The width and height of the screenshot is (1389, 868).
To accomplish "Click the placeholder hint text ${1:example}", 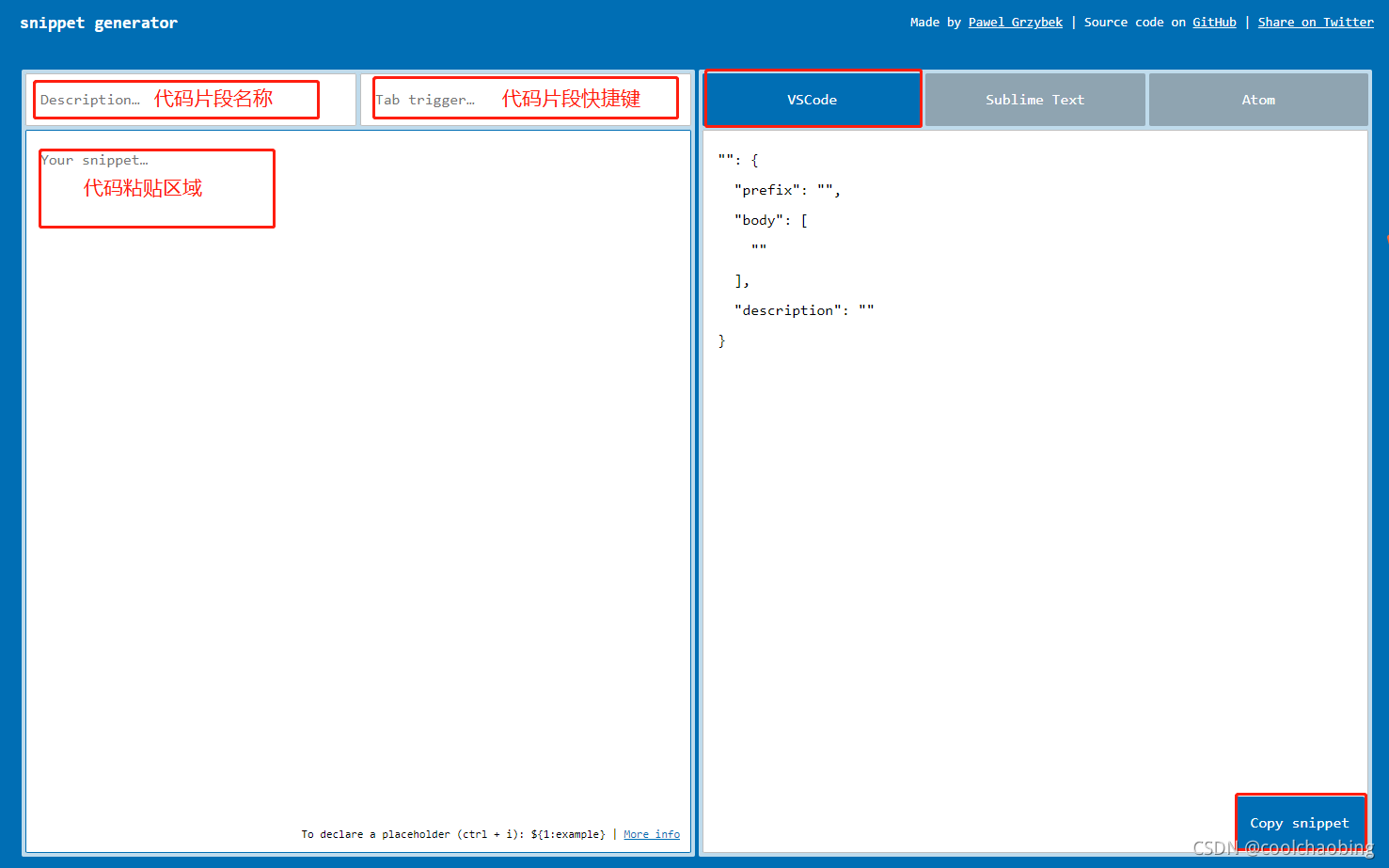I will [568, 834].
